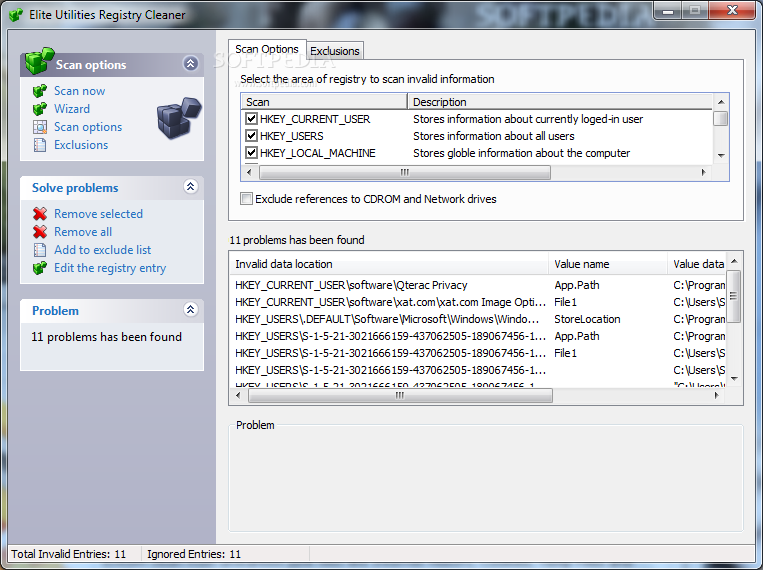Click results list scroll up arrow

click(734, 261)
